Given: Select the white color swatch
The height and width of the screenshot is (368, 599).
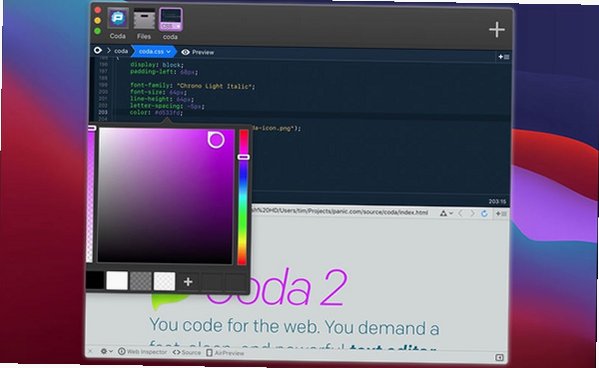Looking at the screenshot, I should pos(117,281).
